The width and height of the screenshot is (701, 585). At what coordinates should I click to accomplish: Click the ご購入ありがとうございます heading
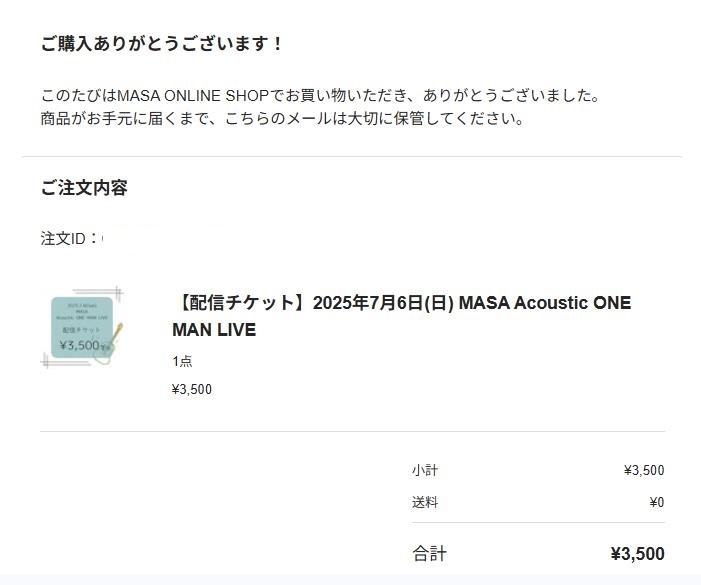(x=162, y=44)
